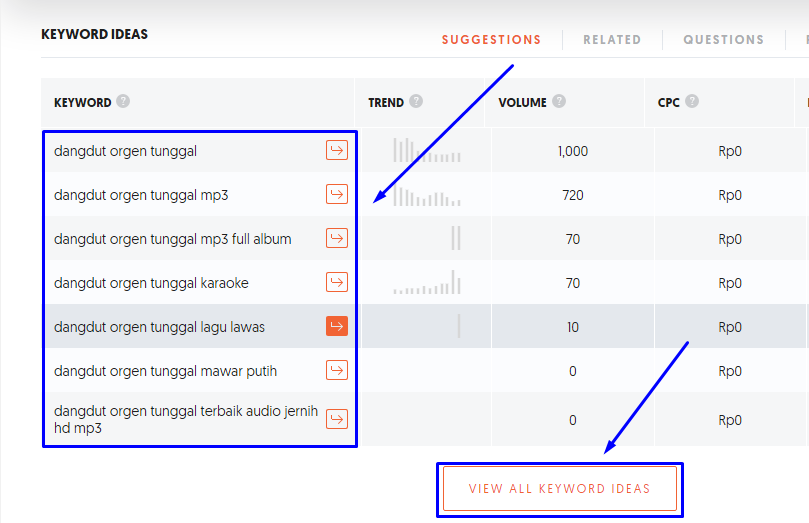Image resolution: width=809 pixels, height=523 pixels.
Task: Open the RELATED tab
Action: (612, 40)
